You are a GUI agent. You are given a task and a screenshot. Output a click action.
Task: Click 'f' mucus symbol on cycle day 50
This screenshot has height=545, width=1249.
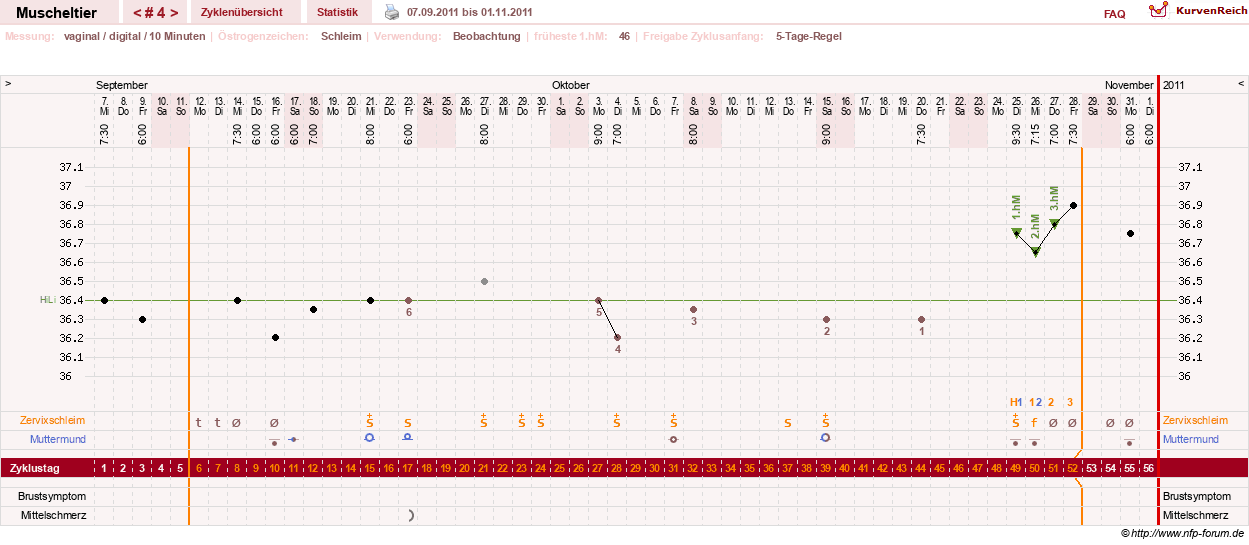pos(1035,423)
